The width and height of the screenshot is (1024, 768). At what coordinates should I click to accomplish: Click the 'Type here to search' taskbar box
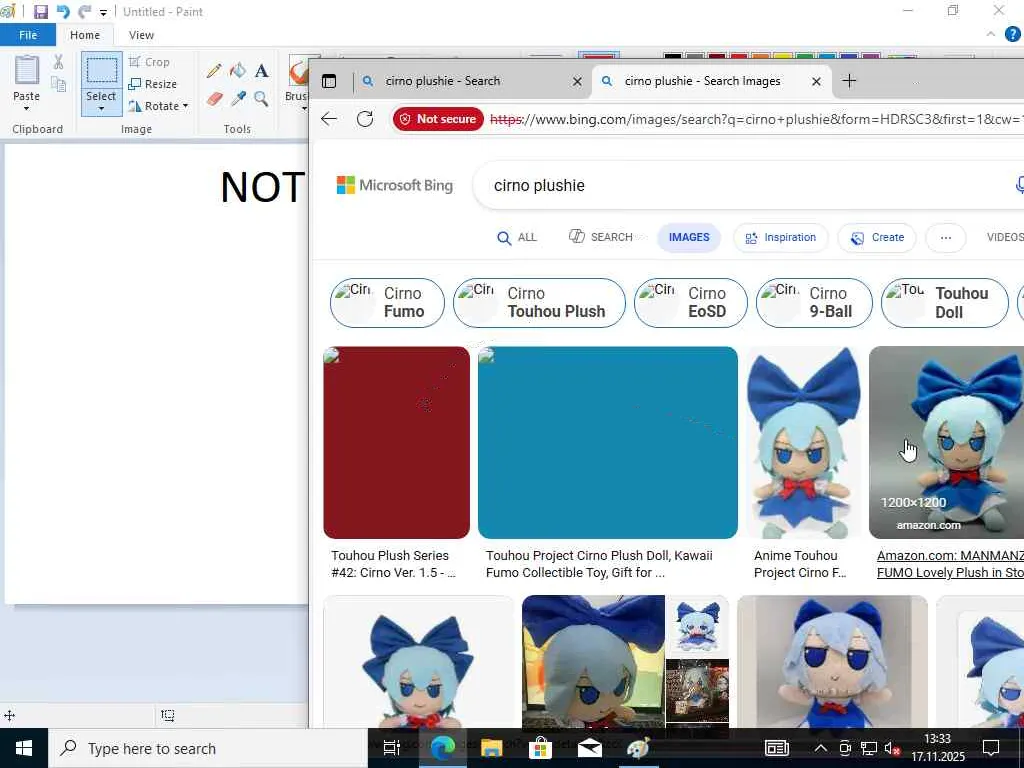[208, 748]
